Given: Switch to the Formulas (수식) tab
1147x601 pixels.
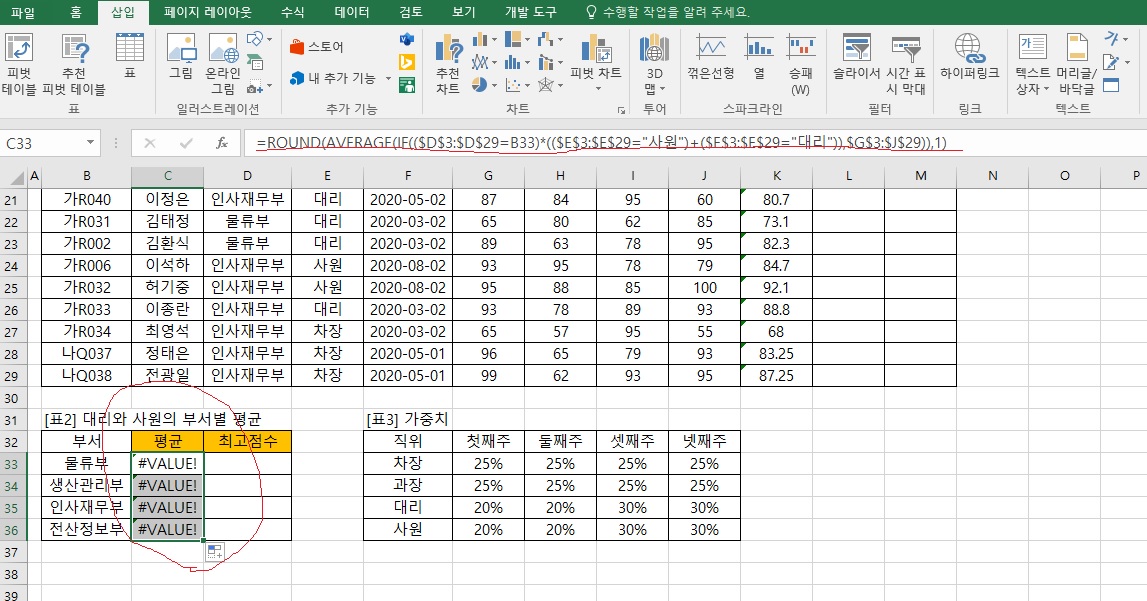Looking at the screenshot, I should coord(293,13).
